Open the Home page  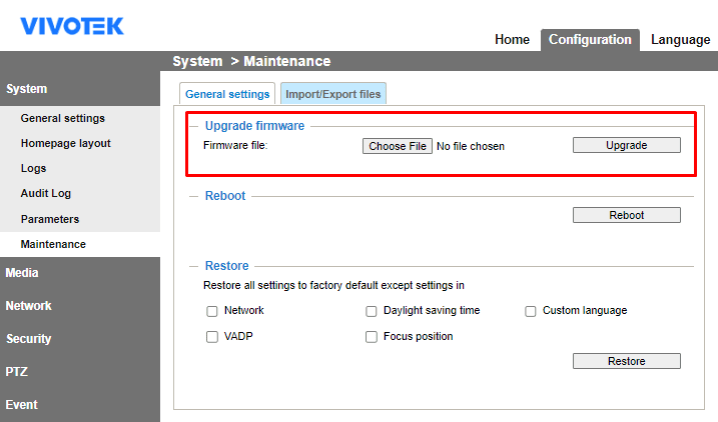pos(512,40)
